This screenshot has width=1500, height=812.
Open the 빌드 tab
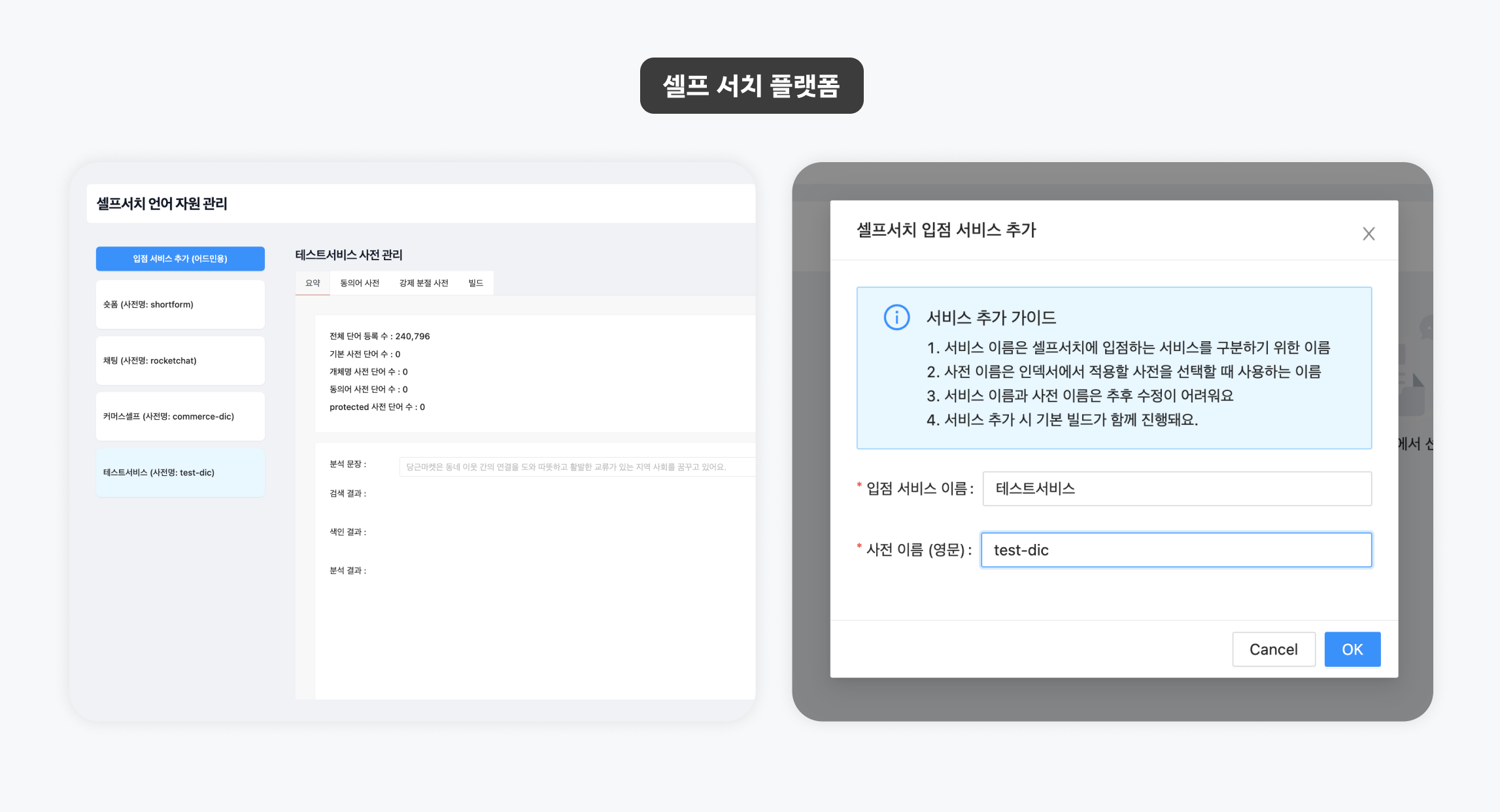click(x=475, y=282)
